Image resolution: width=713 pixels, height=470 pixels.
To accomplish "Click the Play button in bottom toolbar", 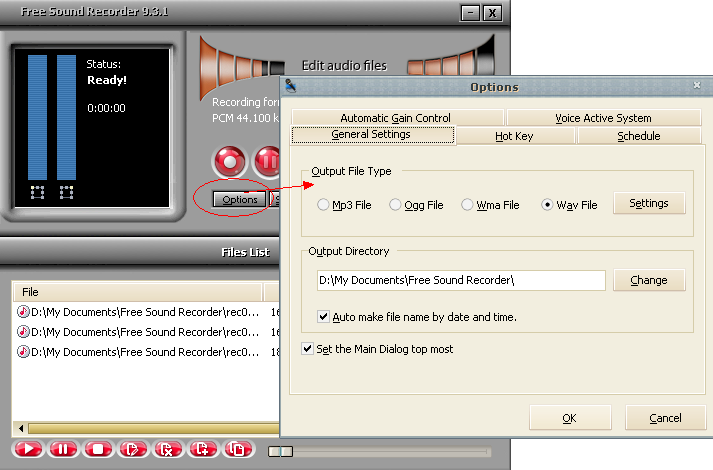I will tap(28, 449).
